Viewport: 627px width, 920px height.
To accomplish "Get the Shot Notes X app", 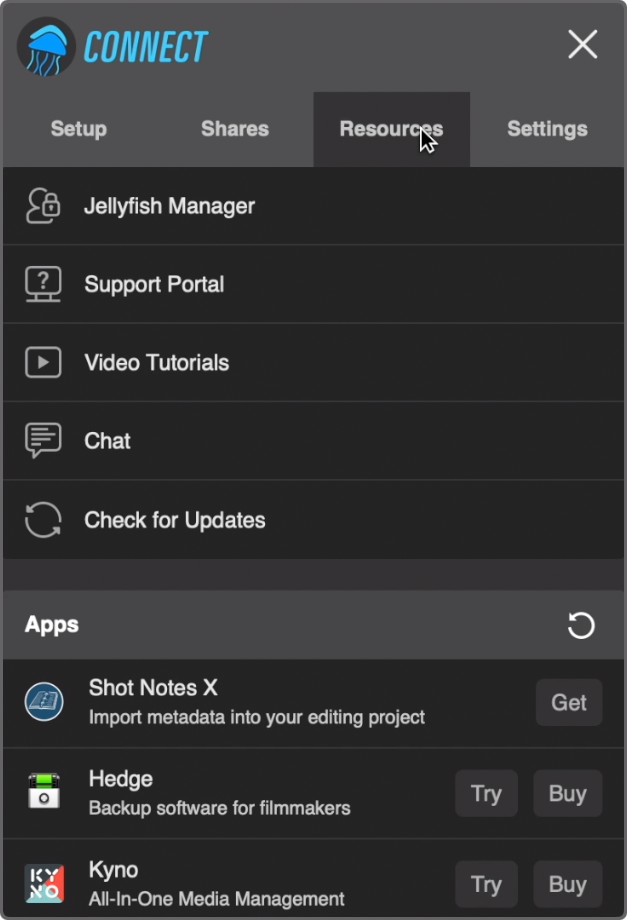I will pos(569,702).
